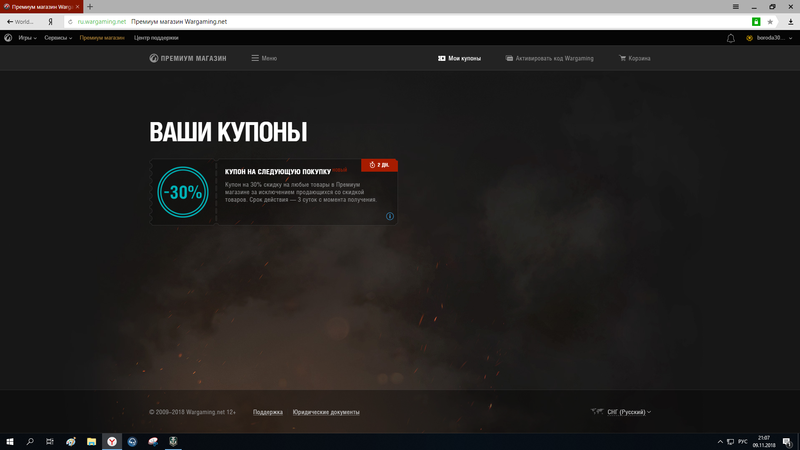Screen dimensions: 800x450
Task: Open the Игры dropdown menu
Action: tap(28, 38)
